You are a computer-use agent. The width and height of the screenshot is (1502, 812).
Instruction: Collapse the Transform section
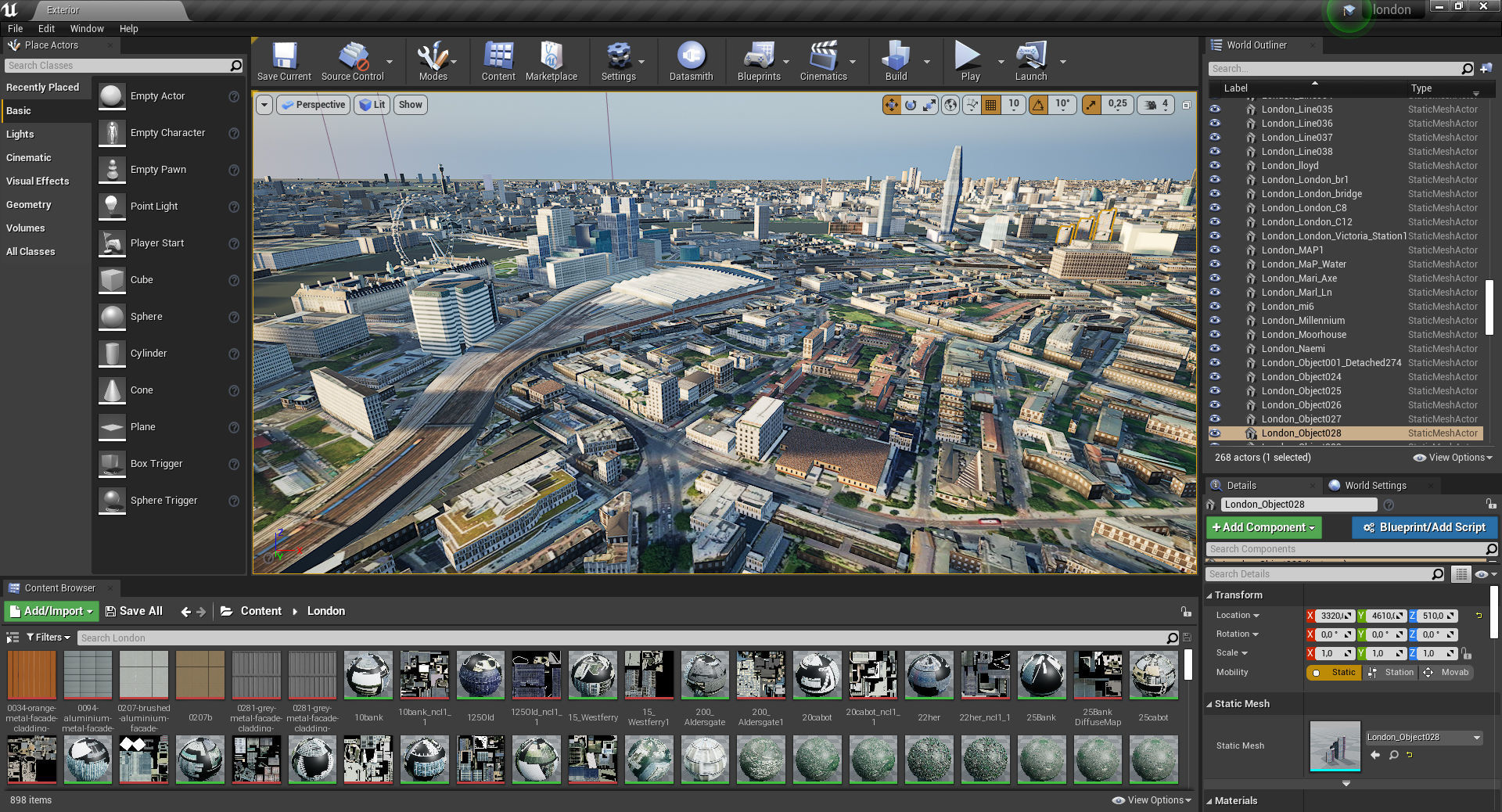pos(1209,596)
